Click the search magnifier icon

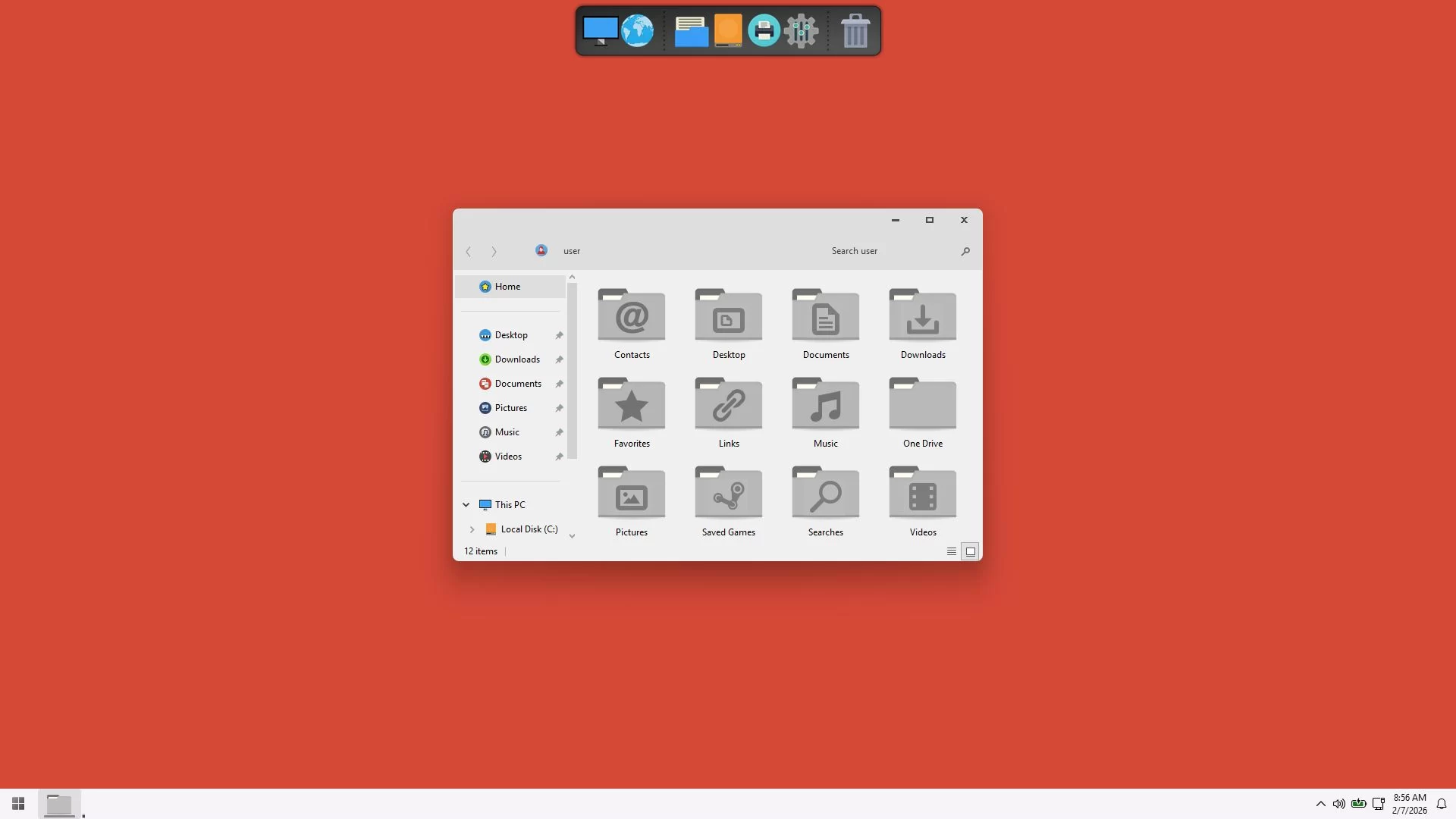tap(965, 251)
